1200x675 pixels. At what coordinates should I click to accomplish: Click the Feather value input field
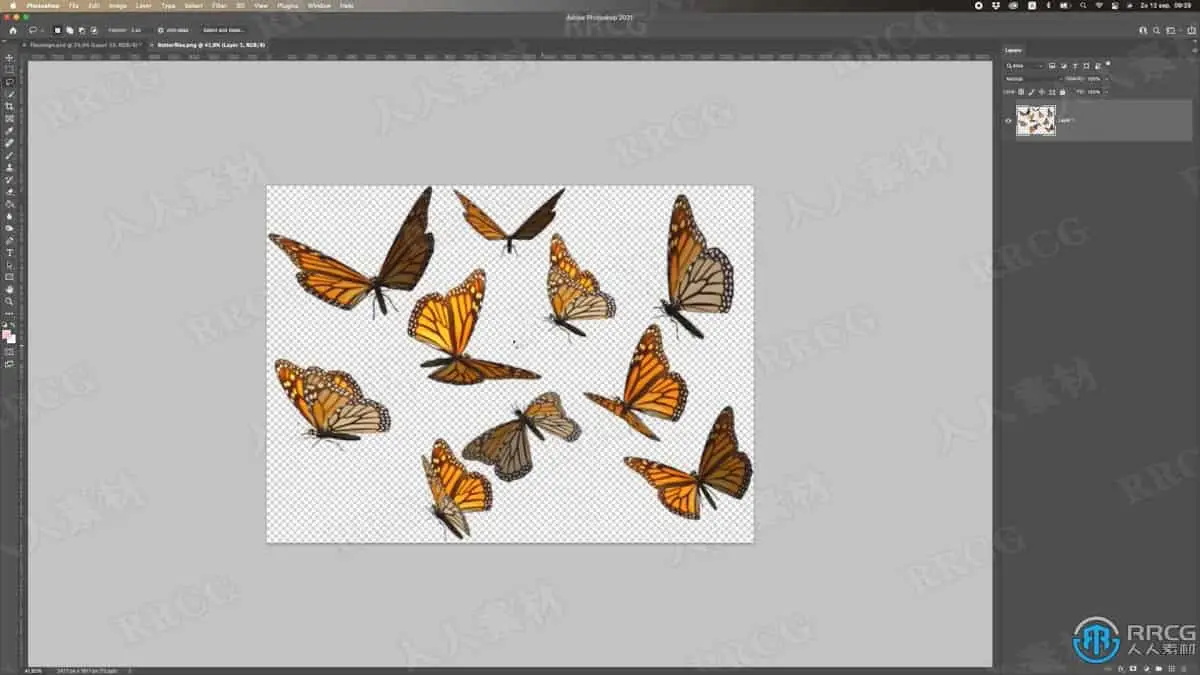[x=141, y=30]
